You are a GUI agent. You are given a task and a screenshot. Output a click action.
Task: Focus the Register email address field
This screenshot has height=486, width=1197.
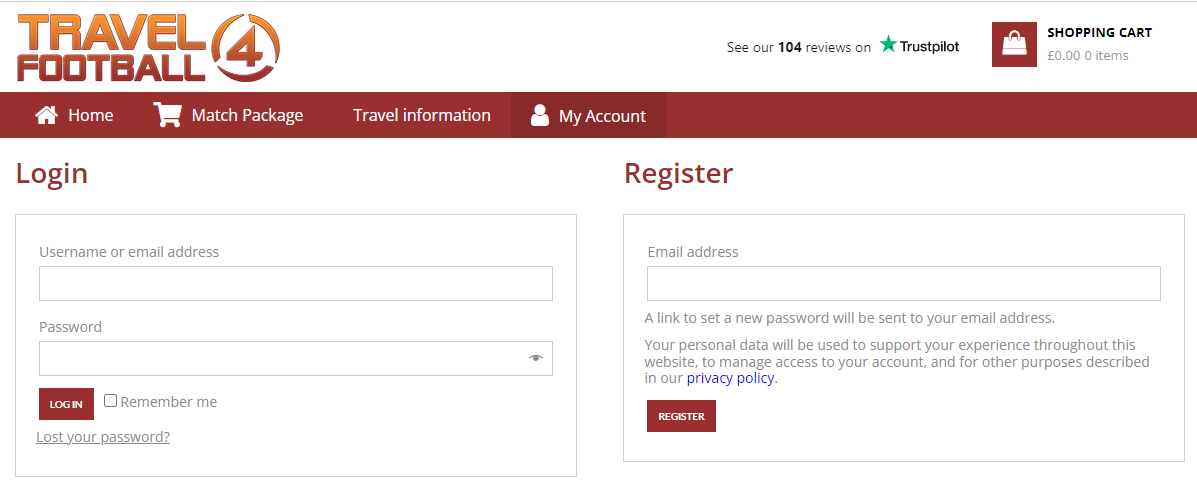point(904,283)
